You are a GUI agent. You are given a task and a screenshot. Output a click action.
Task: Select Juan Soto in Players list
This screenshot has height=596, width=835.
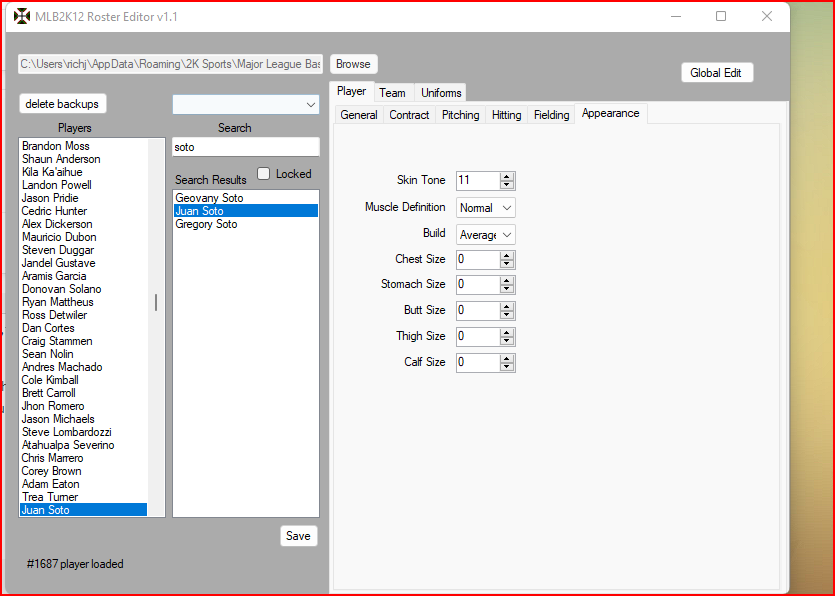coord(84,510)
